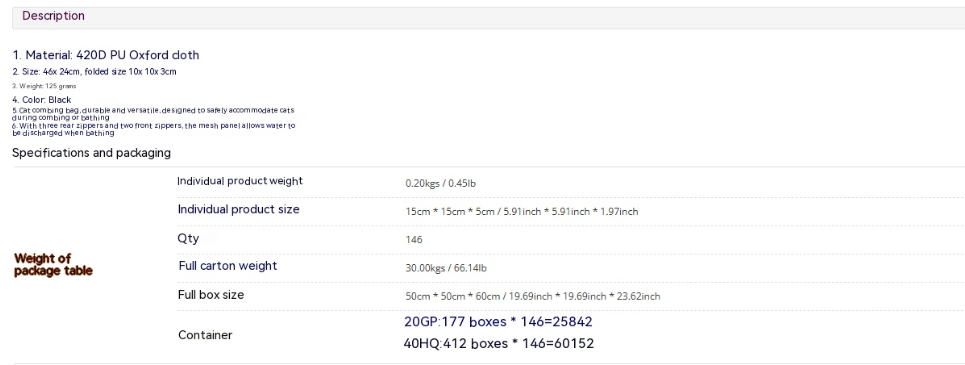Select the 40HQ:412 boxes container line
Screen dimensions: 965x365
point(499,343)
